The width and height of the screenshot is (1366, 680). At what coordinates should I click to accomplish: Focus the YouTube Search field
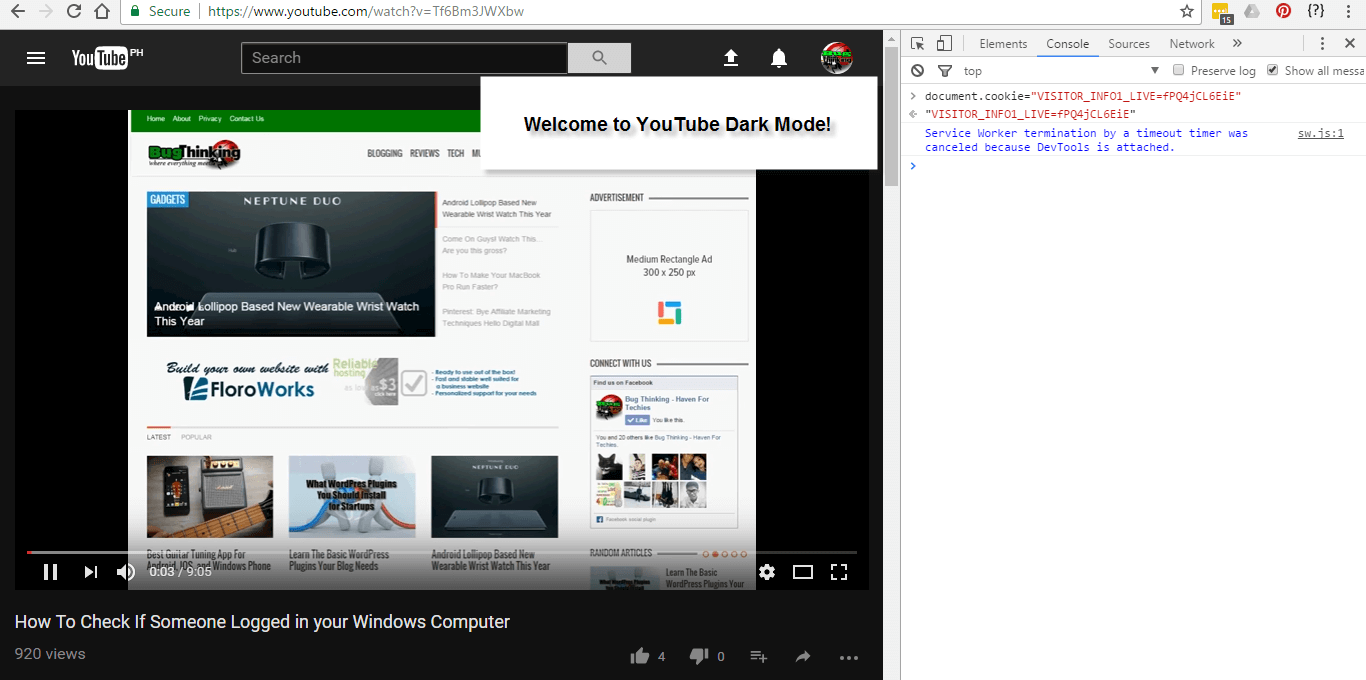(x=404, y=58)
